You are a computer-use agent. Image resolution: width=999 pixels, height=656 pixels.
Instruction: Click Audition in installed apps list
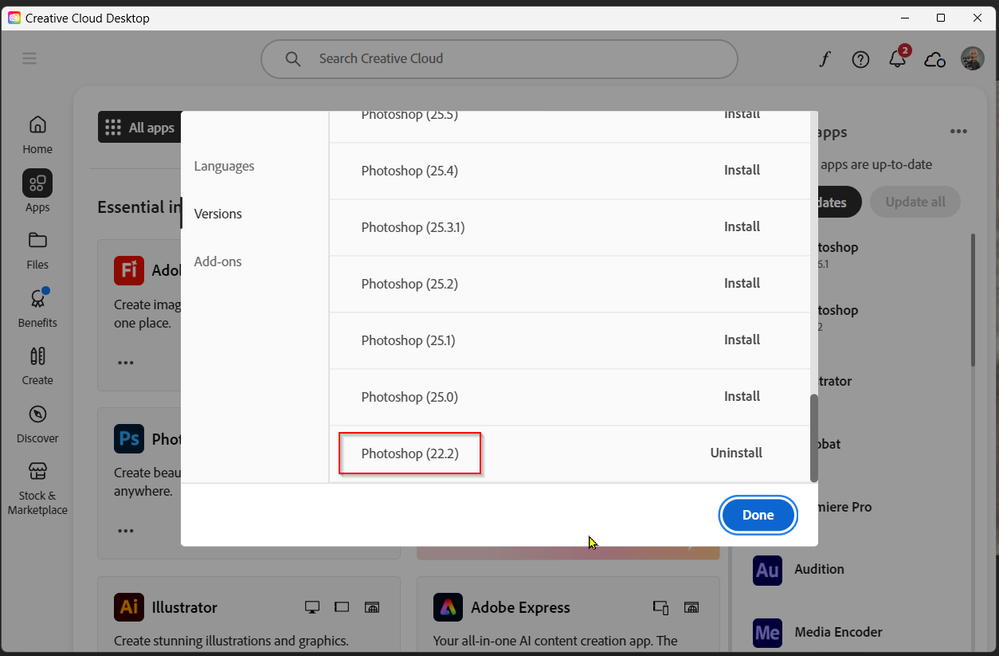coord(819,569)
